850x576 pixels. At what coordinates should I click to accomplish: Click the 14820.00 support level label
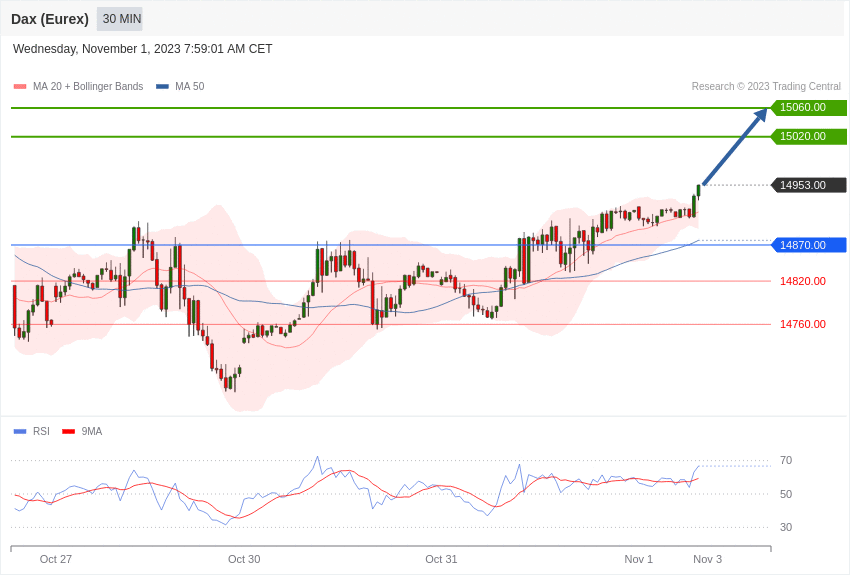[803, 281]
